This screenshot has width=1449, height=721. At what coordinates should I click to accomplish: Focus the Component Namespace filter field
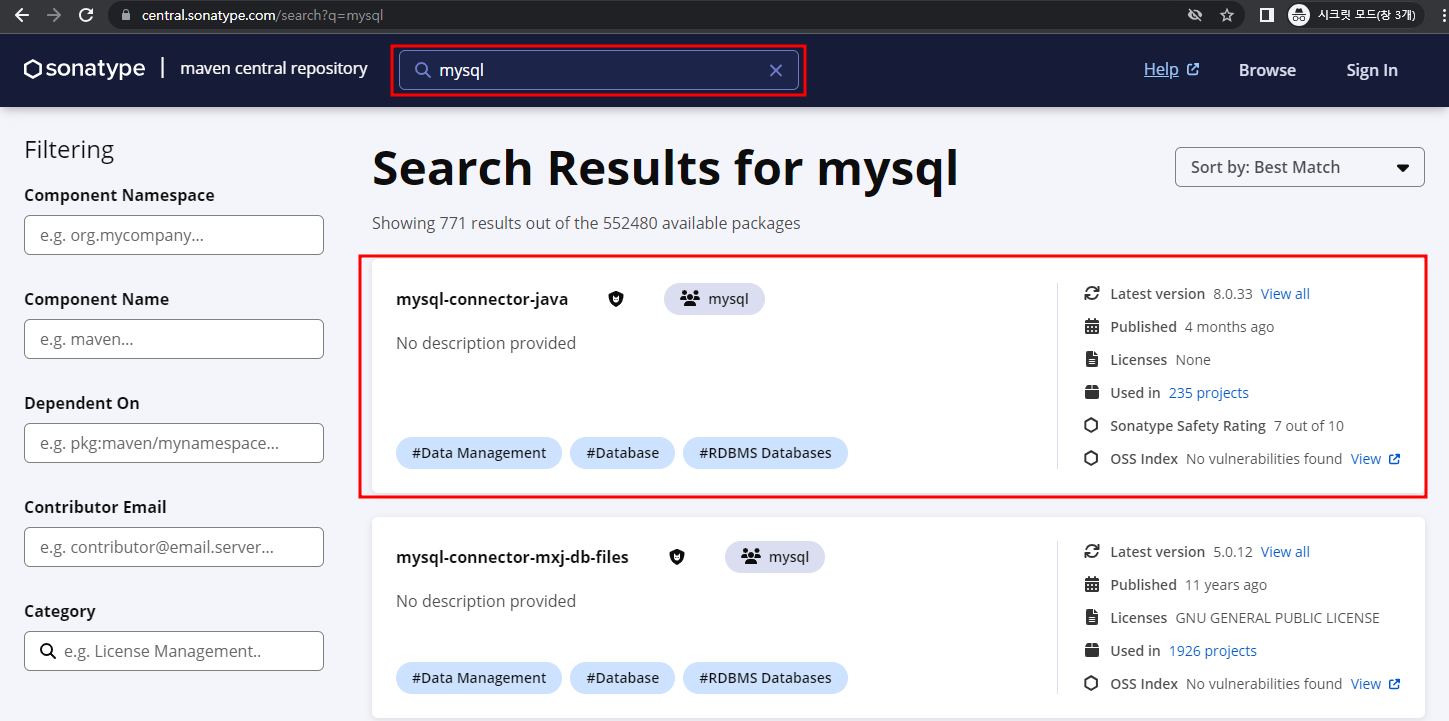[174, 235]
